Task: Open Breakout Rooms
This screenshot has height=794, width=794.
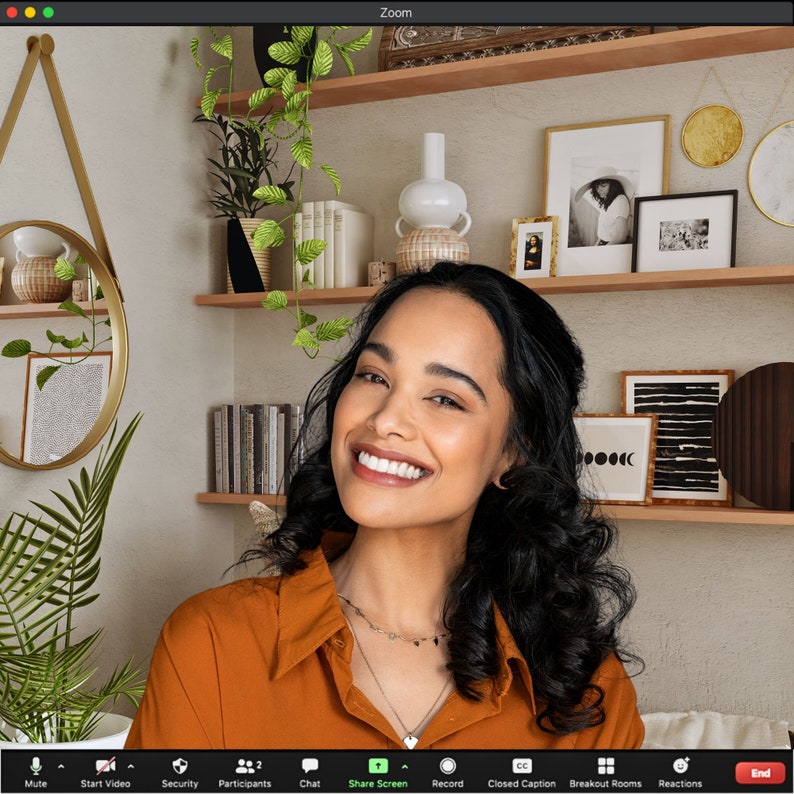Action: 606,772
